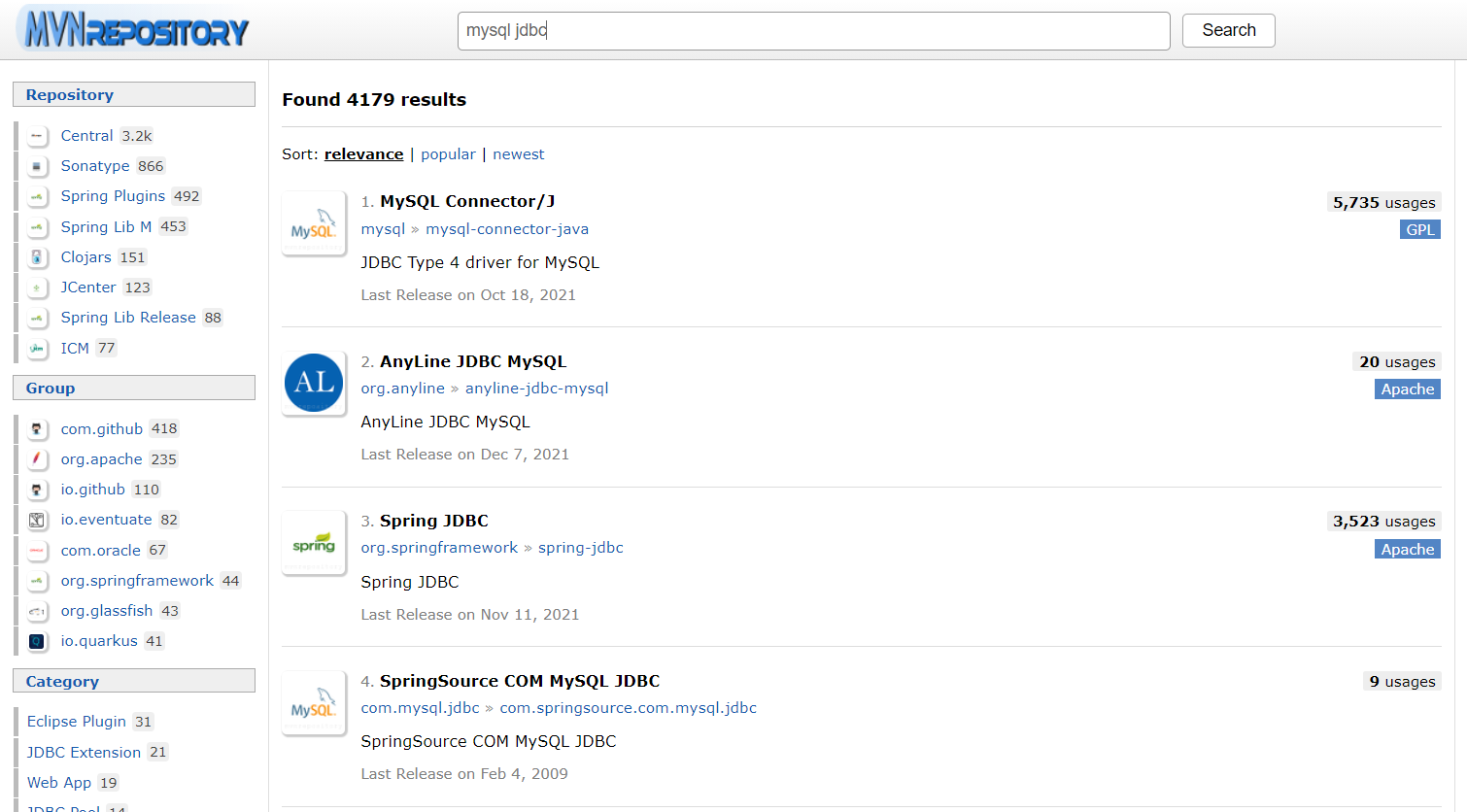
Task: Click Spring JDBC's Apache license badge
Action: (x=1408, y=550)
